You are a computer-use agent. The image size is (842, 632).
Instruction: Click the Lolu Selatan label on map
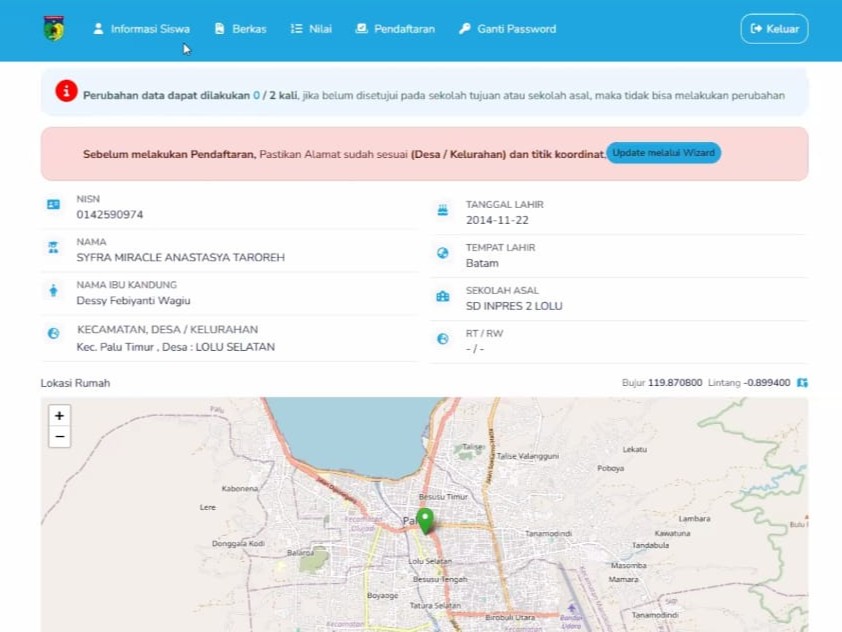click(430, 561)
